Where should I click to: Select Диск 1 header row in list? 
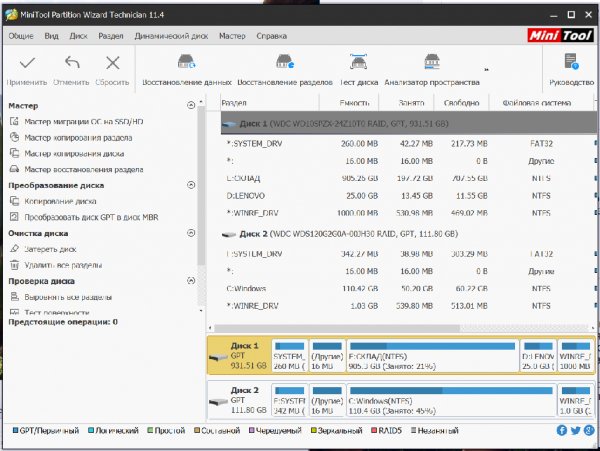click(409, 124)
